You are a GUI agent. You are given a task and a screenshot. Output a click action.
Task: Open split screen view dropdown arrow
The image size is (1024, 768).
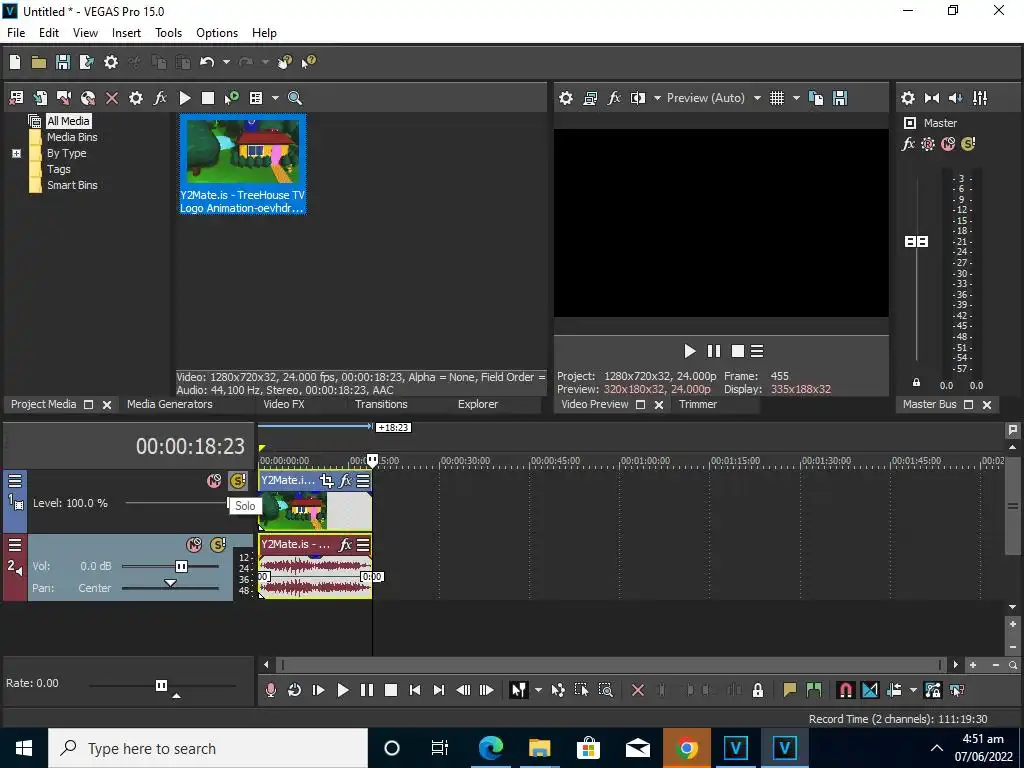click(x=657, y=98)
